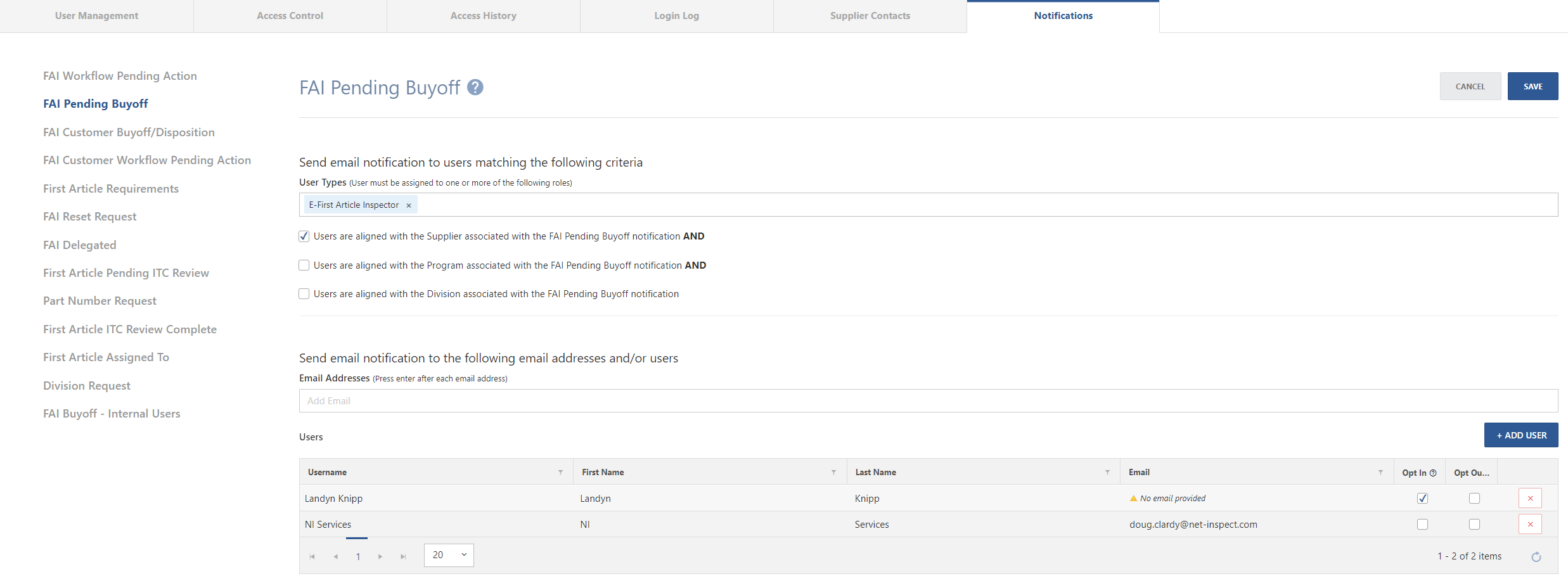Image resolution: width=1568 pixels, height=581 pixels.
Task: Remove the Landyn Knipp user row
Action: 1530,498
